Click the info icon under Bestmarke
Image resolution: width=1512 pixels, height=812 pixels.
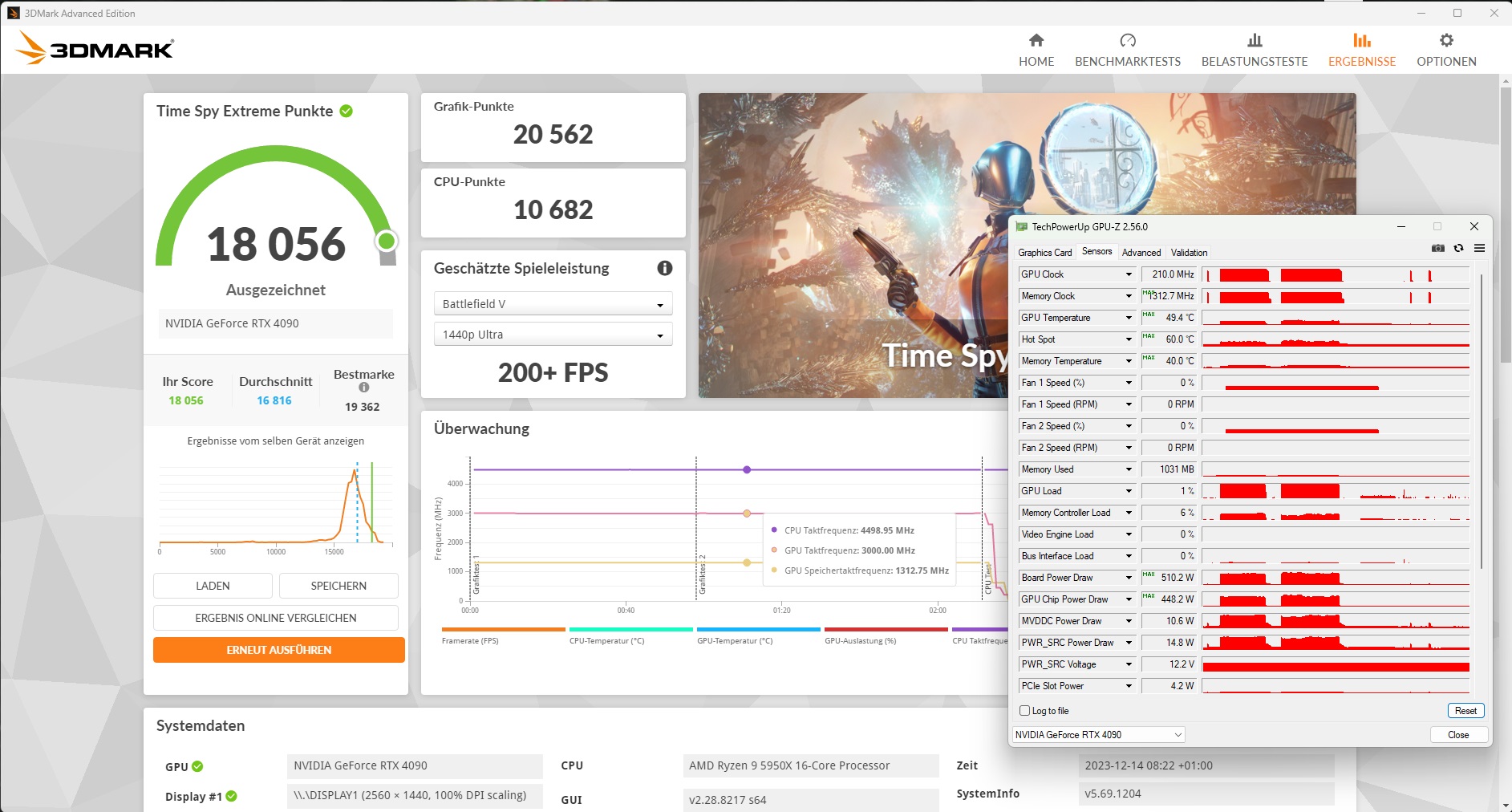click(364, 388)
